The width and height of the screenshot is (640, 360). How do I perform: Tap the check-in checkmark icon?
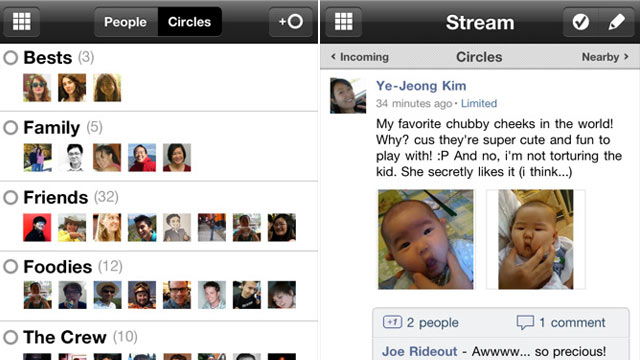(x=580, y=22)
